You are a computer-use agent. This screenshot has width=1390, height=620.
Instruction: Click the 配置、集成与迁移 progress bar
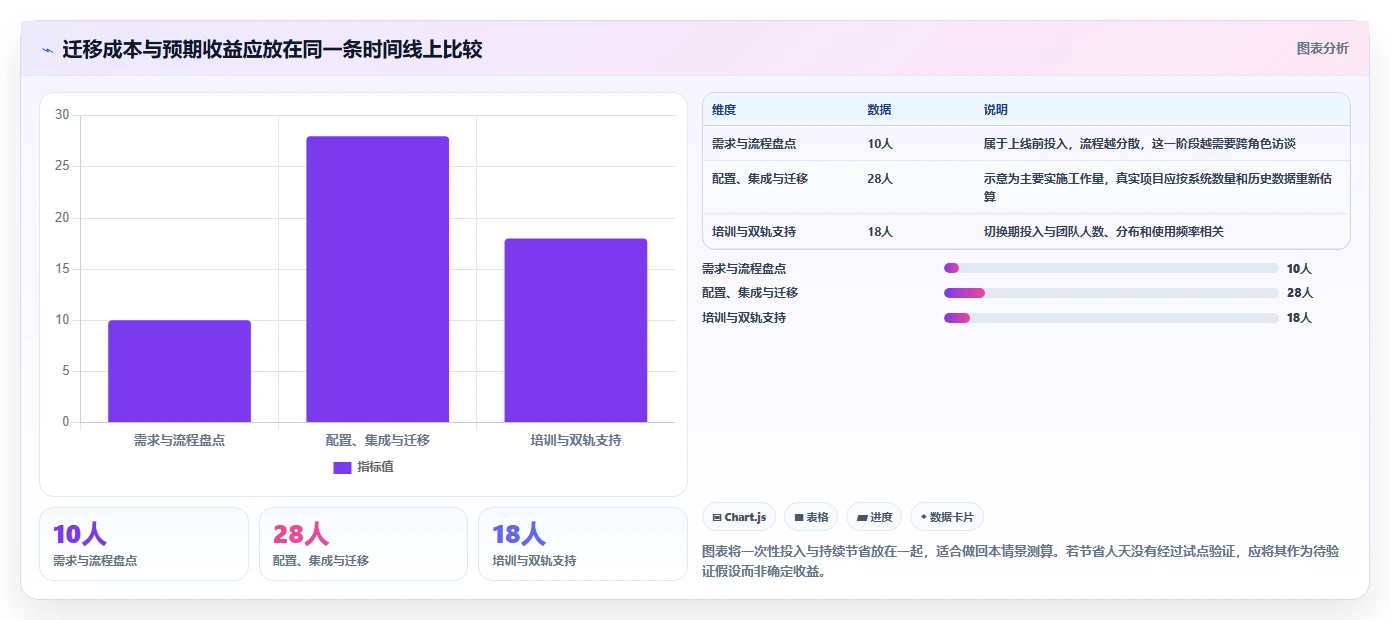(1111, 293)
